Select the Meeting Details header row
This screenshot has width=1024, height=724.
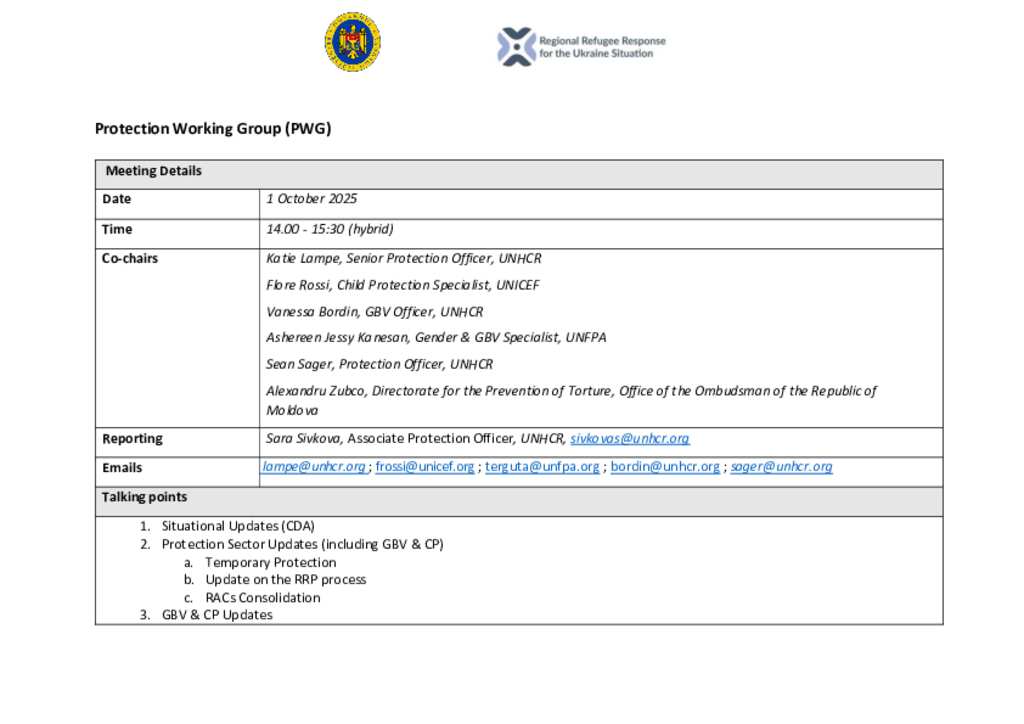tap(518, 171)
